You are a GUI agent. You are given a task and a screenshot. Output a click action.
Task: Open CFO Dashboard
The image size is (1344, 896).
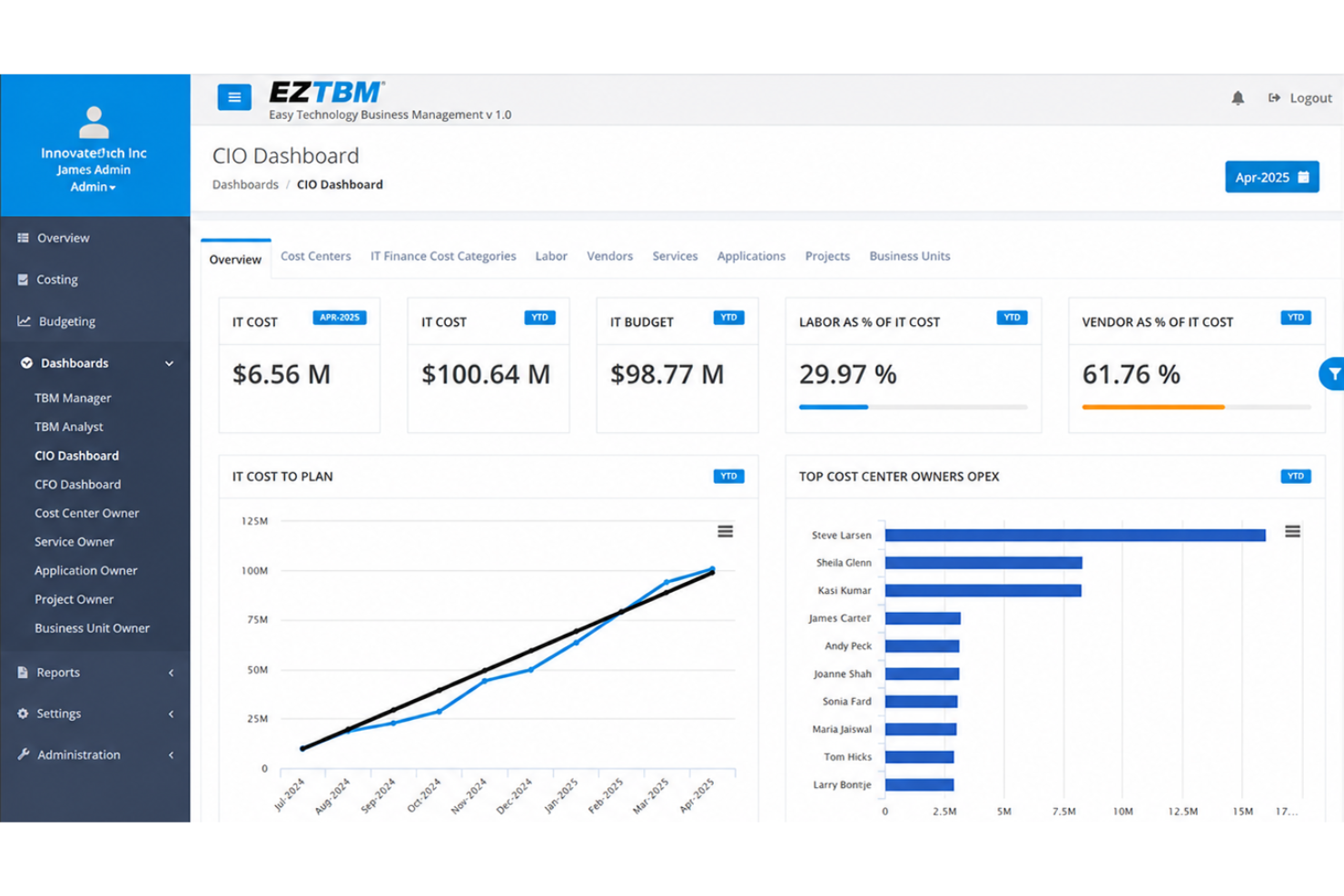pyautogui.click(x=77, y=485)
